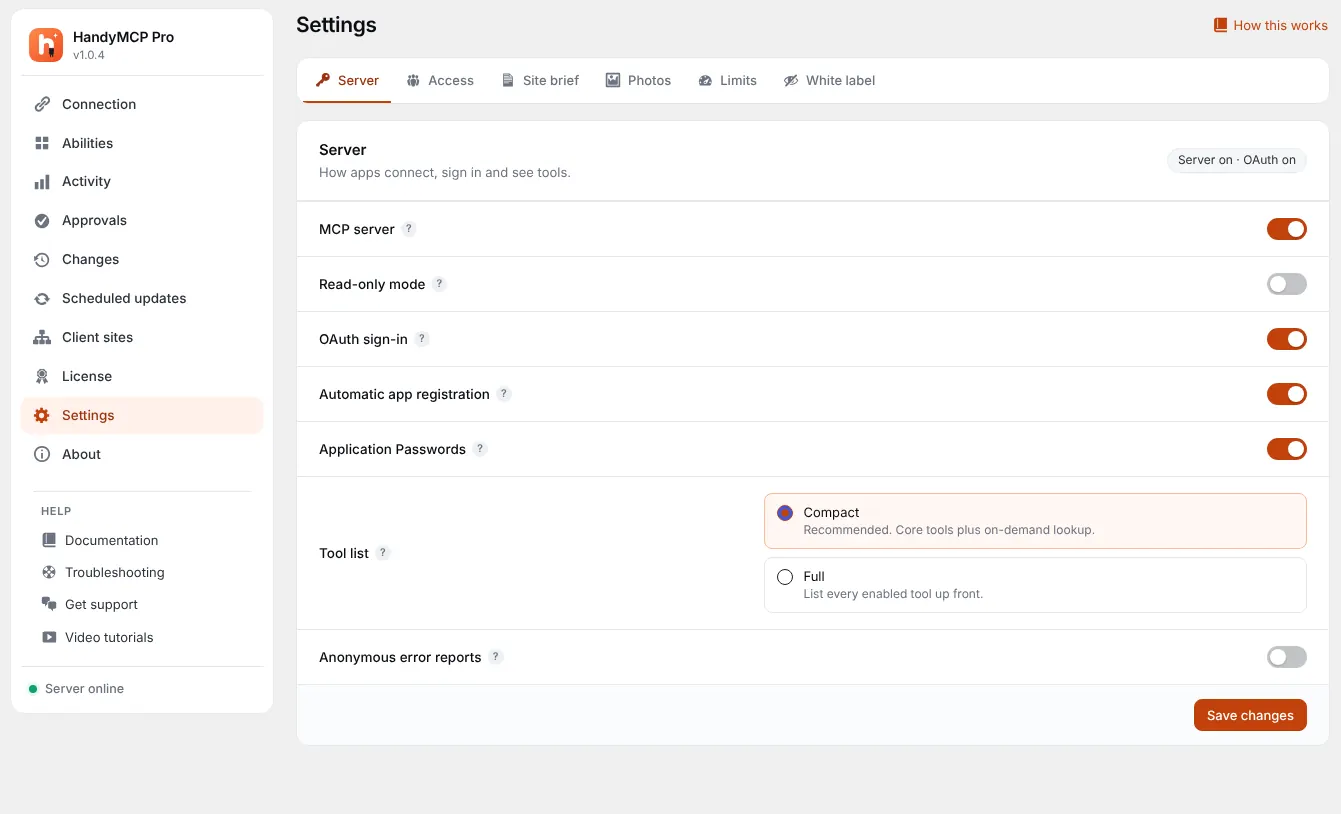Click the Save changes button
Image resolution: width=1341 pixels, height=814 pixels.
(x=1250, y=715)
